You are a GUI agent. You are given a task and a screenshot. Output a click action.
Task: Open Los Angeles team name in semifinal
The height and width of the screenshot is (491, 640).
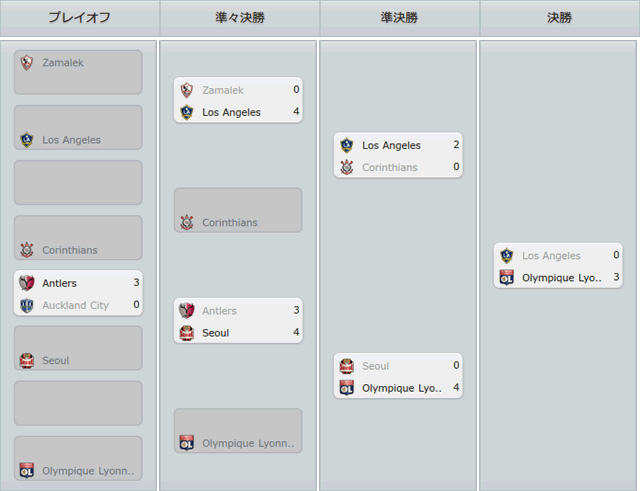pyautogui.click(x=391, y=145)
